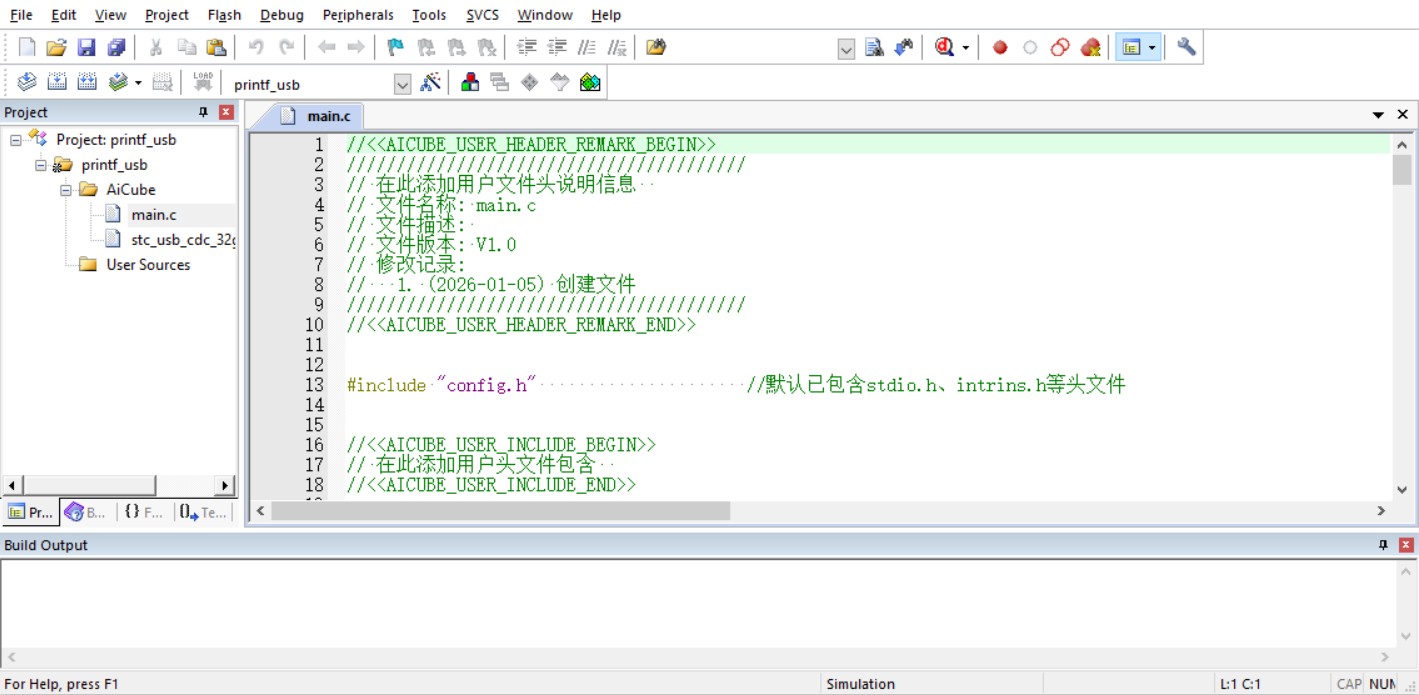The width and height of the screenshot is (1419, 695).
Task: Open the editor tab list dropdown arrow
Action: pyautogui.click(x=1378, y=115)
